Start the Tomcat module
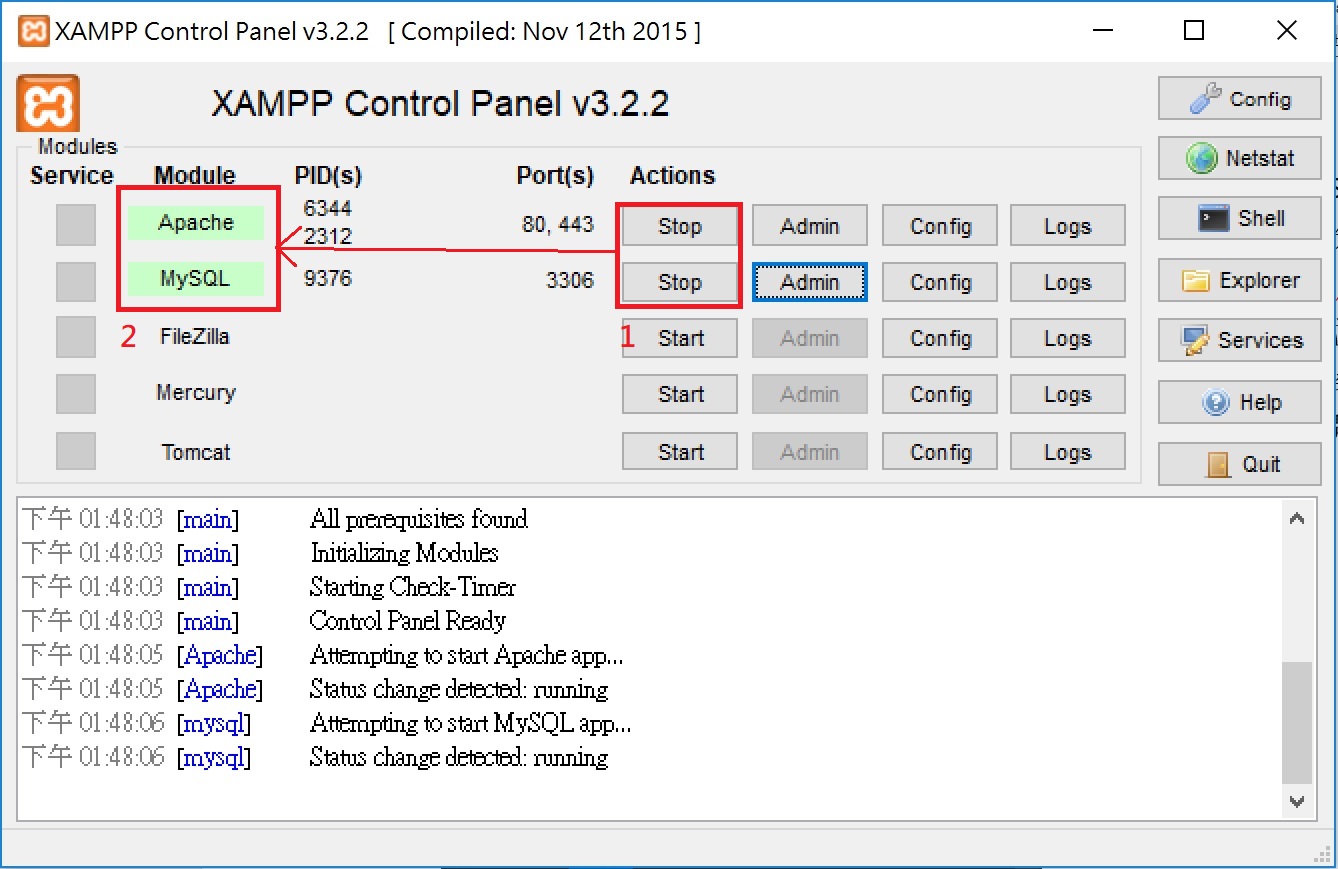The width and height of the screenshot is (1338, 869). coord(680,452)
